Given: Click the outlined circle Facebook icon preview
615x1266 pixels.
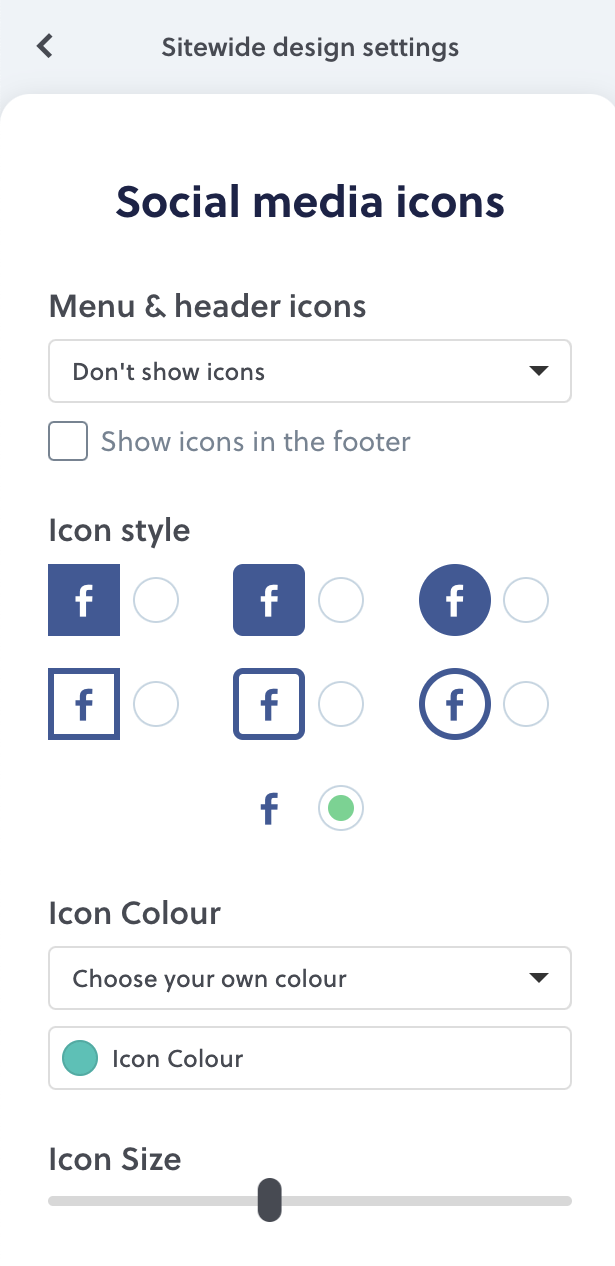Looking at the screenshot, I should [455, 704].
